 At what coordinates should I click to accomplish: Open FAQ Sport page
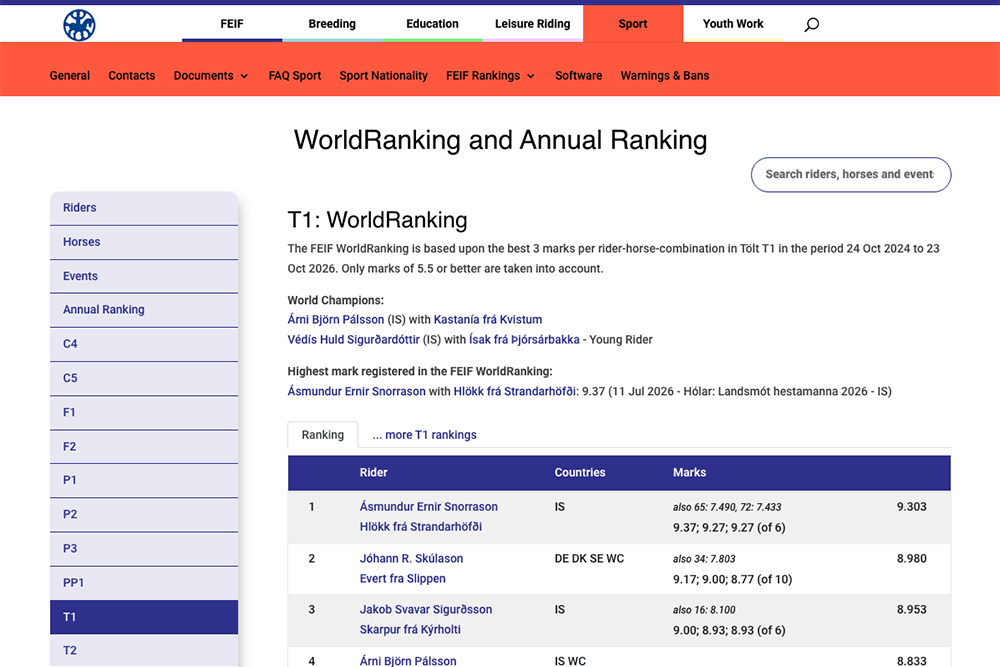tap(295, 76)
